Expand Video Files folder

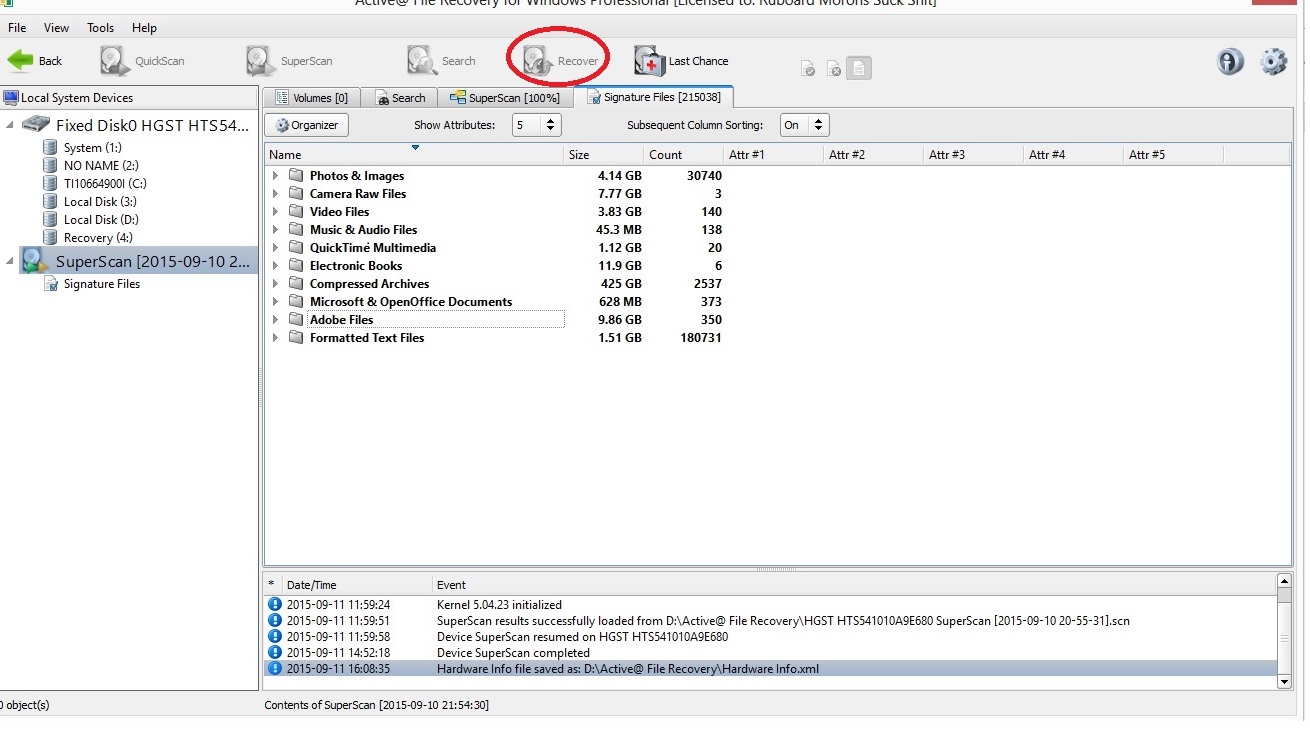click(276, 212)
